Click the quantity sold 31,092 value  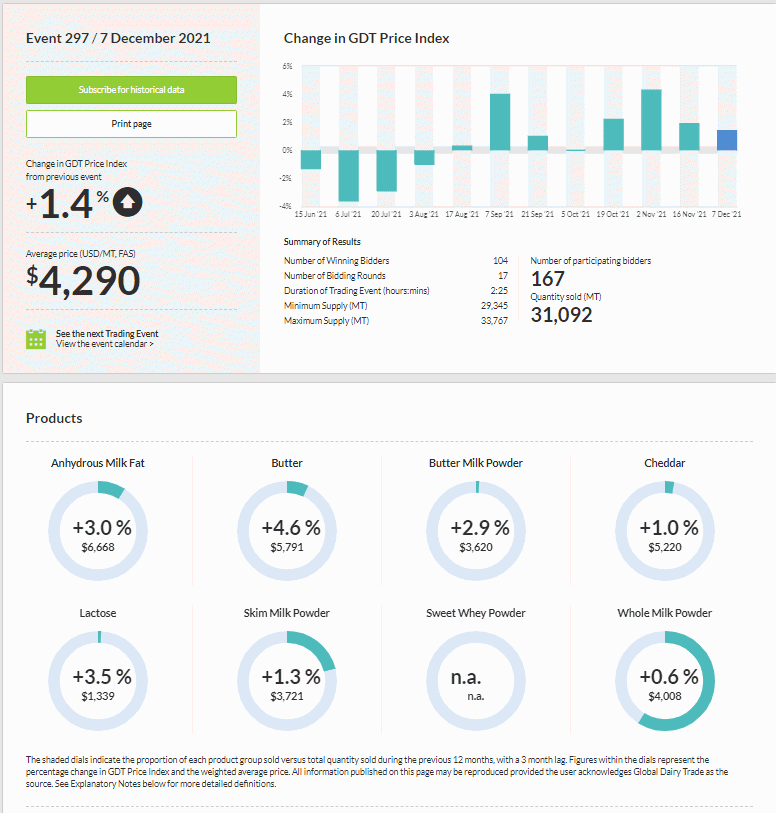coord(561,315)
